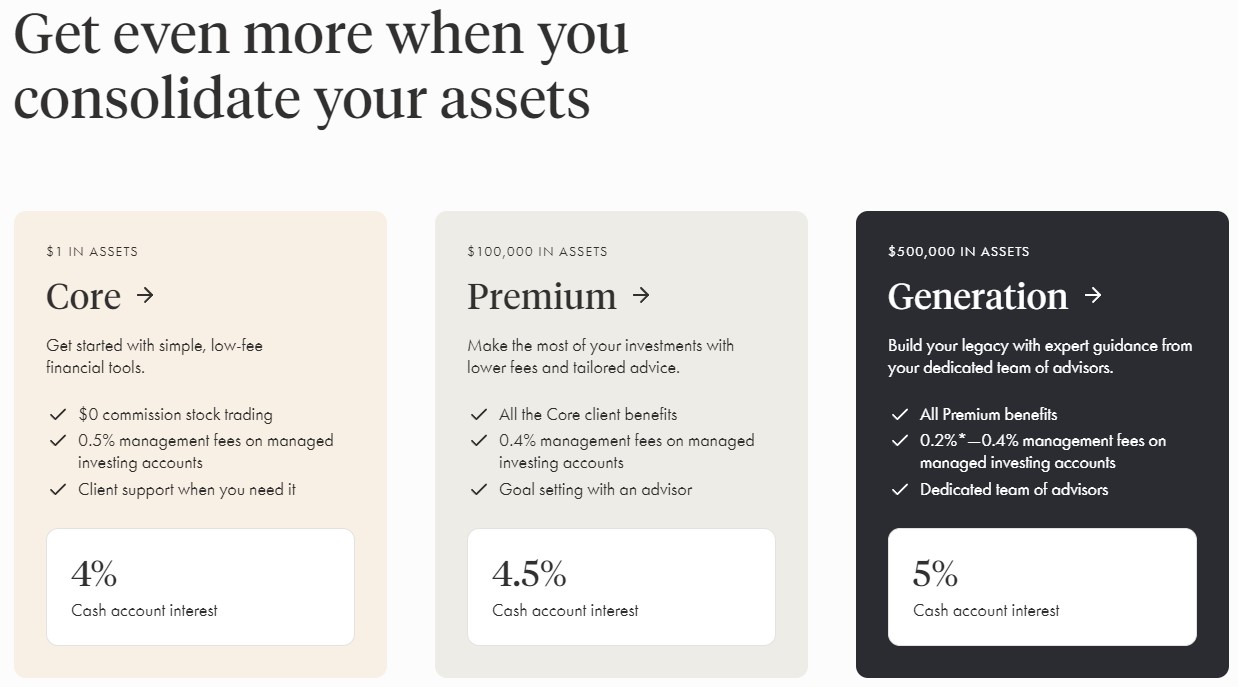The height and width of the screenshot is (687, 1238).
Task: Click the checkmark by Dedicated team of advisors
Action: (899, 490)
